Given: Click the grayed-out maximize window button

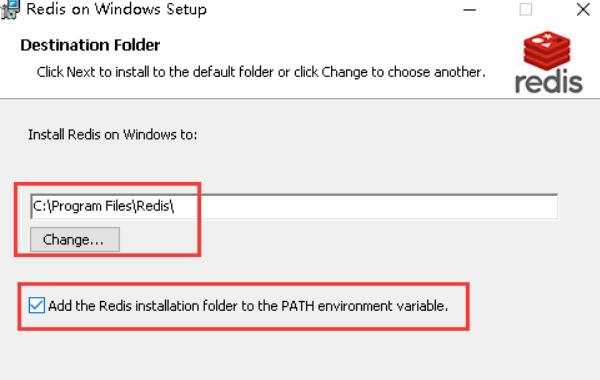Looking at the screenshot, I should point(525,10).
